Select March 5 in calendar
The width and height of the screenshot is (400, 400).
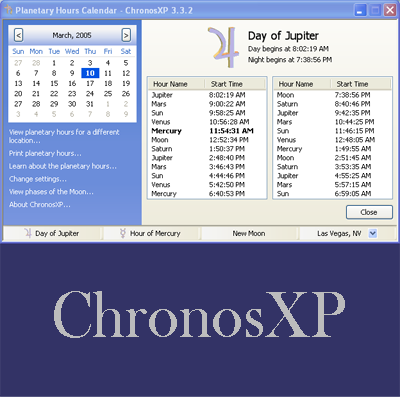126,63
